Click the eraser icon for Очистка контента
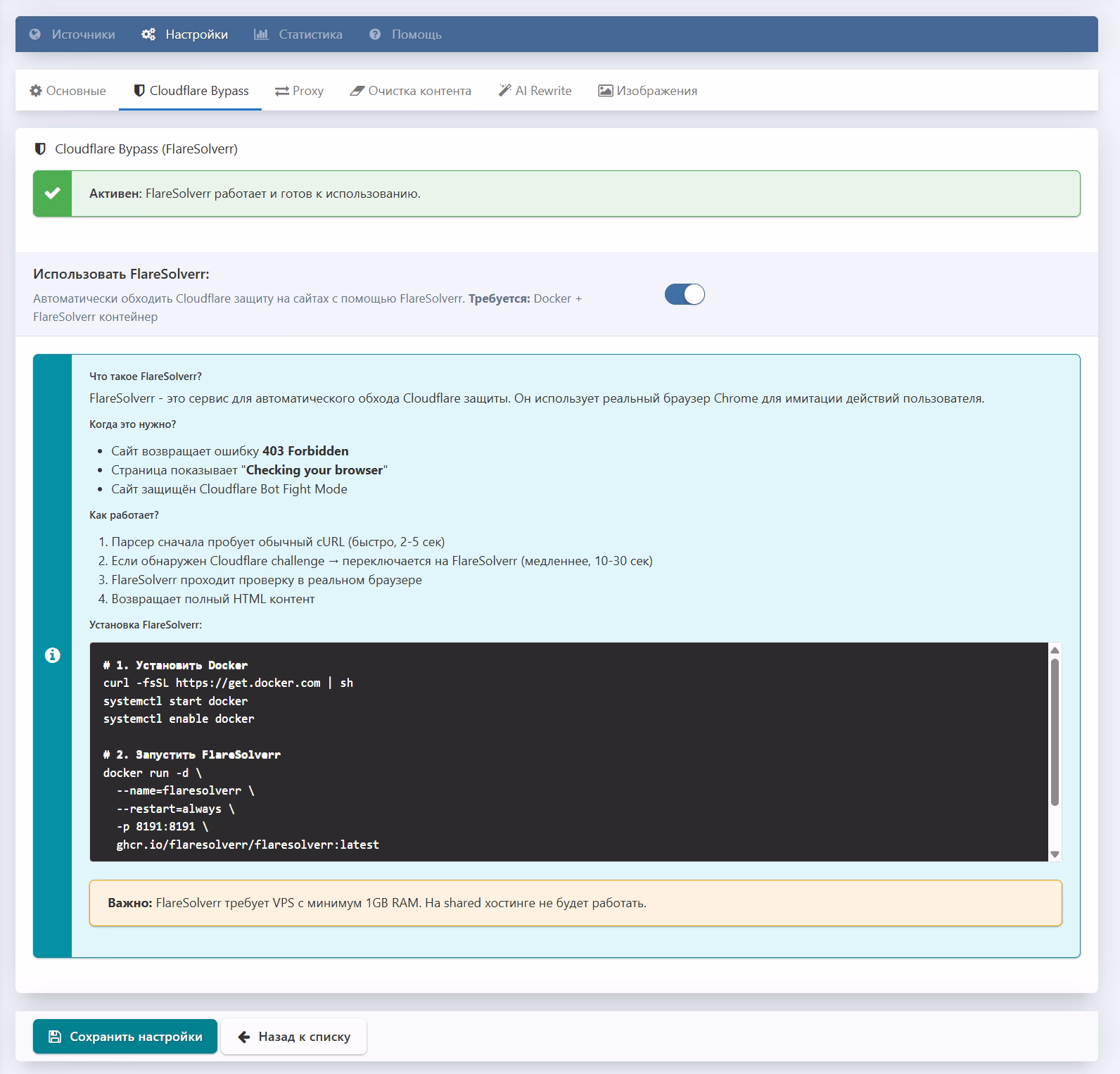This screenshot has width=1120, height=1074. coord(357,91)
